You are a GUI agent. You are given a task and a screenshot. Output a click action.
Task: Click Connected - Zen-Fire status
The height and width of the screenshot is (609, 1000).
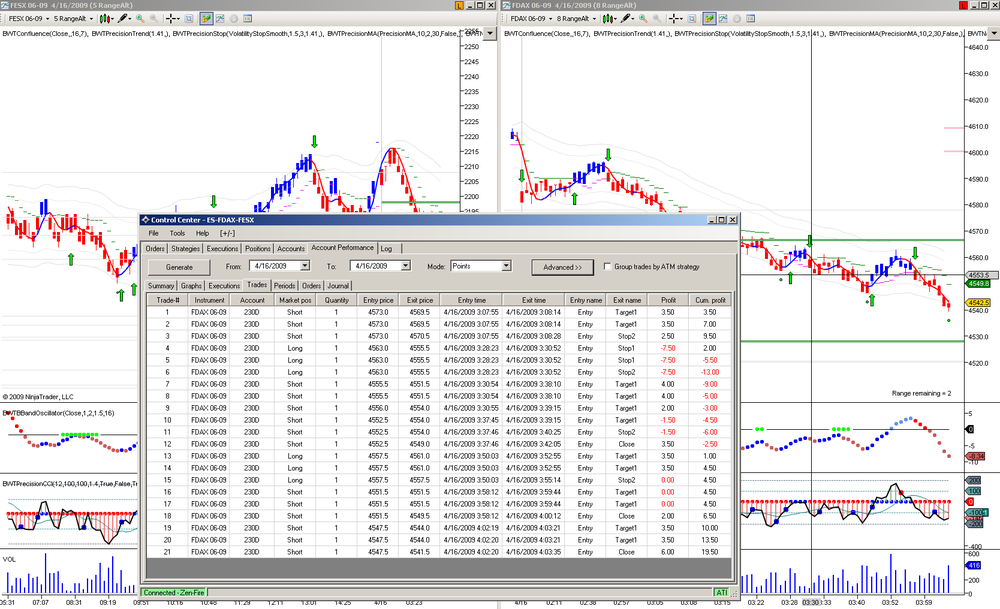(173, 592)
